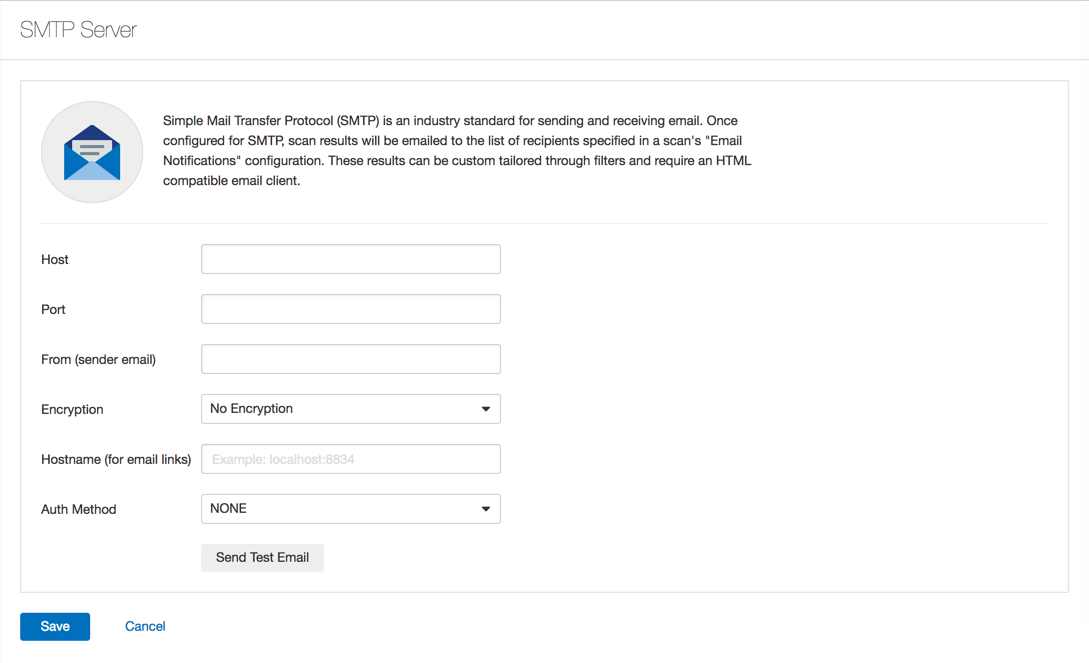Click the From (sender email) label
Viewport: 1089px width, 663px height.
coord(98,360)
